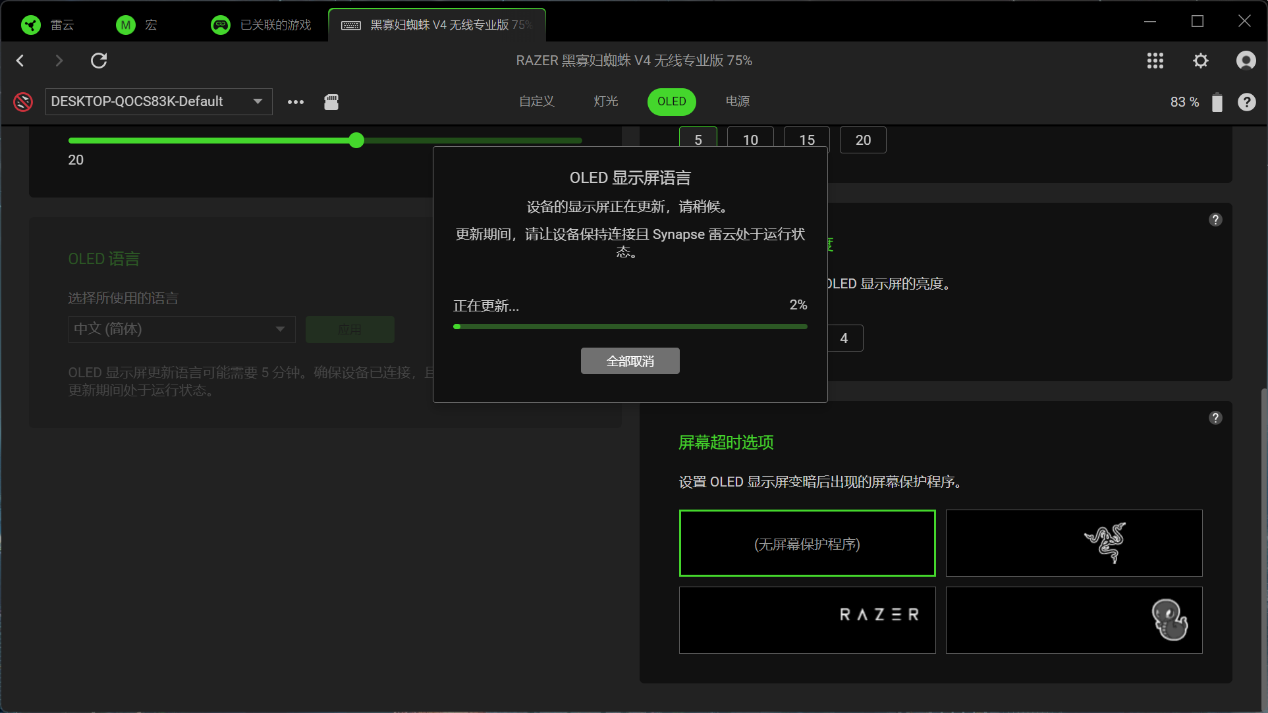
Task: Choose brightness level 4
Action: (x=844, y=338)
